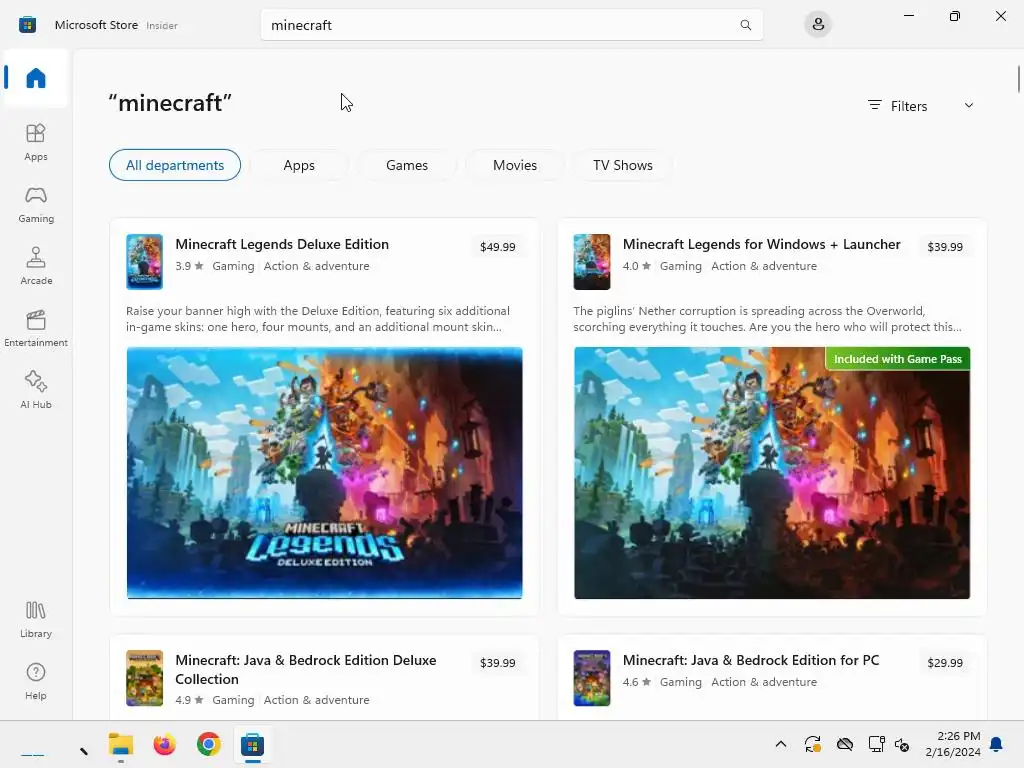1024x768 pixels.
Task: Click the Included with Game Pass badge
Action: (x=897, y=359)
